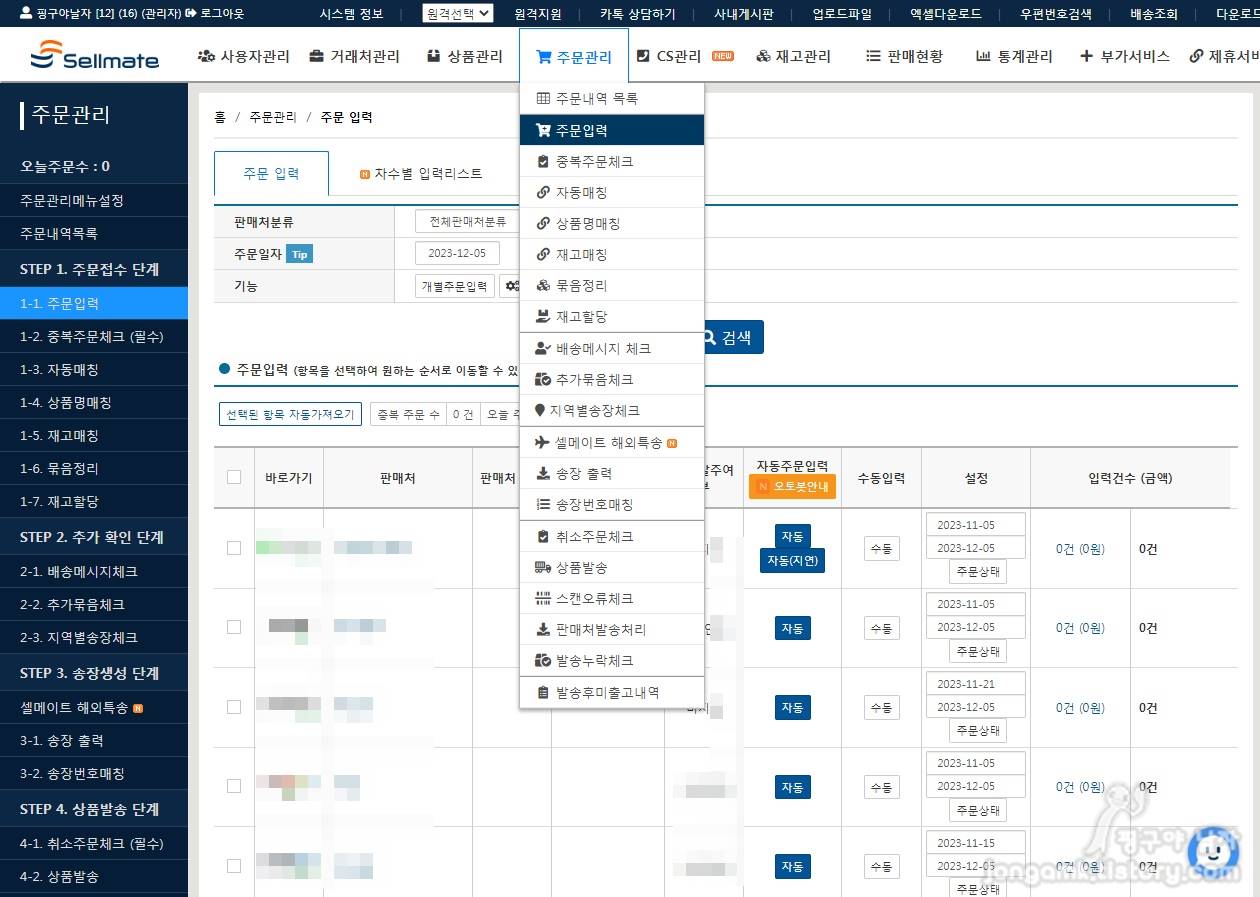Viewport: 1260px width, 897px height.
Task: Select 재고할당 in dropdown menu
Action: point(612,316)
